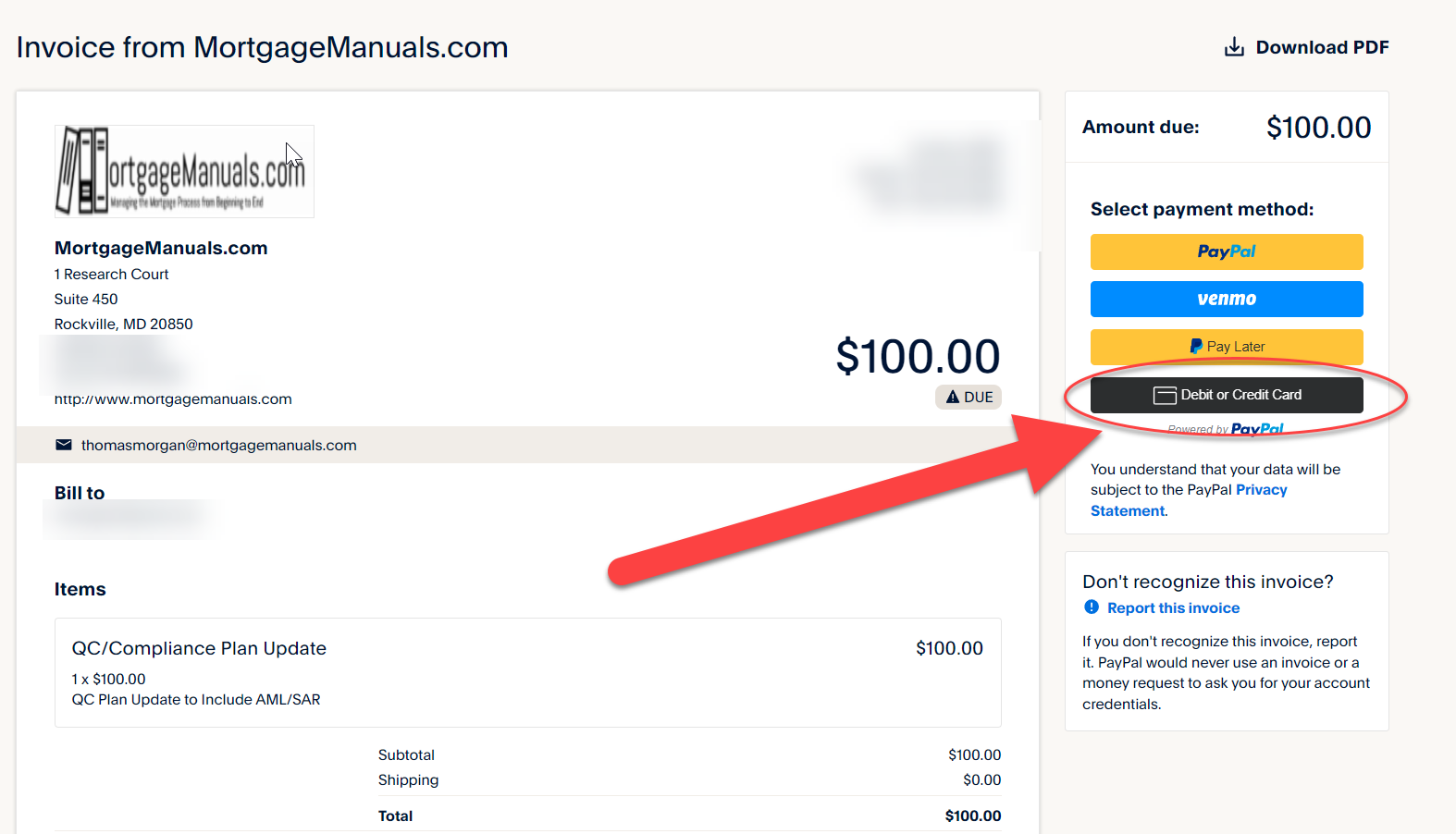Click the Download PDF icon

1234,47
